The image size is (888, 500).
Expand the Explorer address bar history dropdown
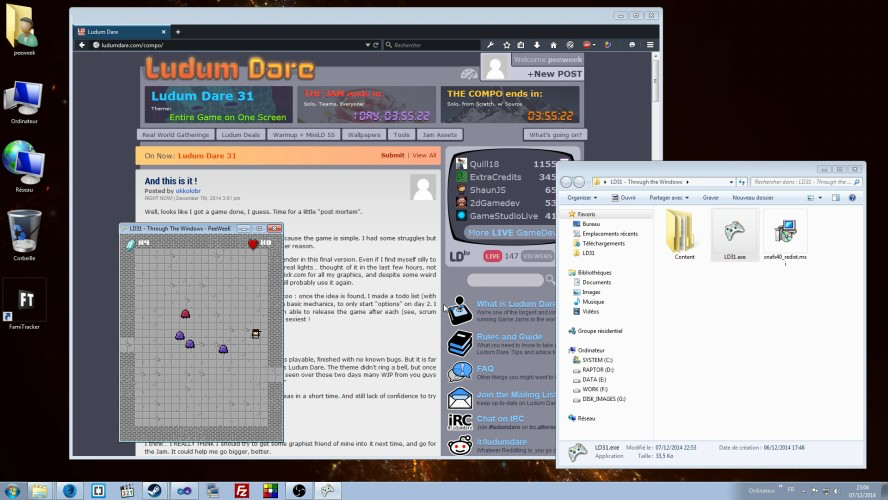point(731,182)
